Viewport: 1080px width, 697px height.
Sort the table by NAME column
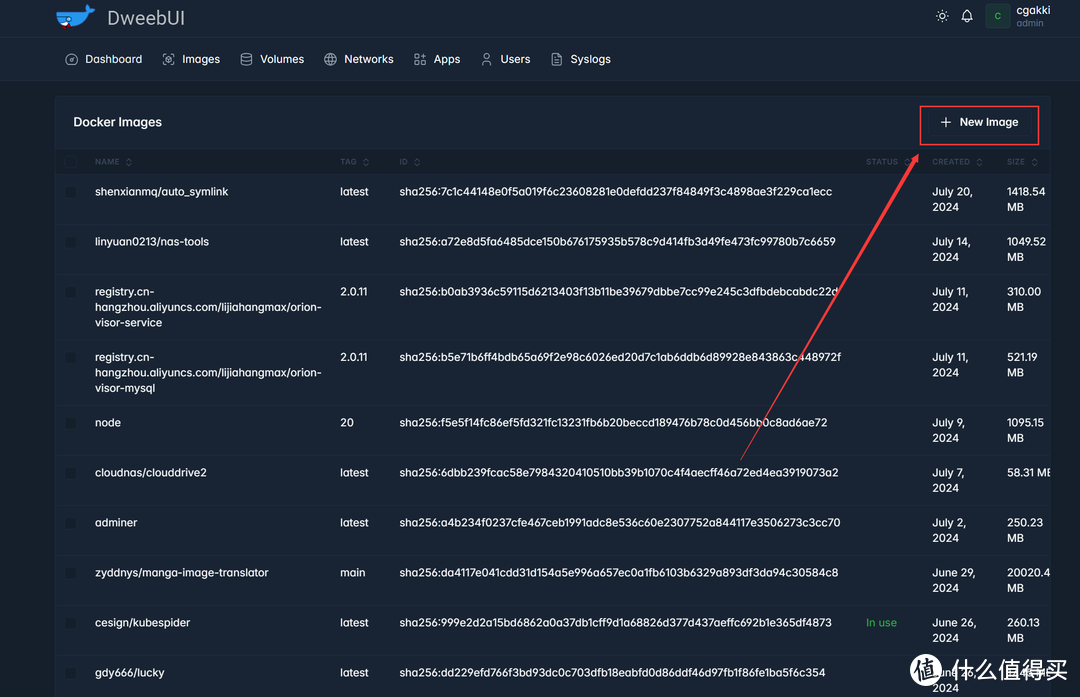click(x=114, y=162)
